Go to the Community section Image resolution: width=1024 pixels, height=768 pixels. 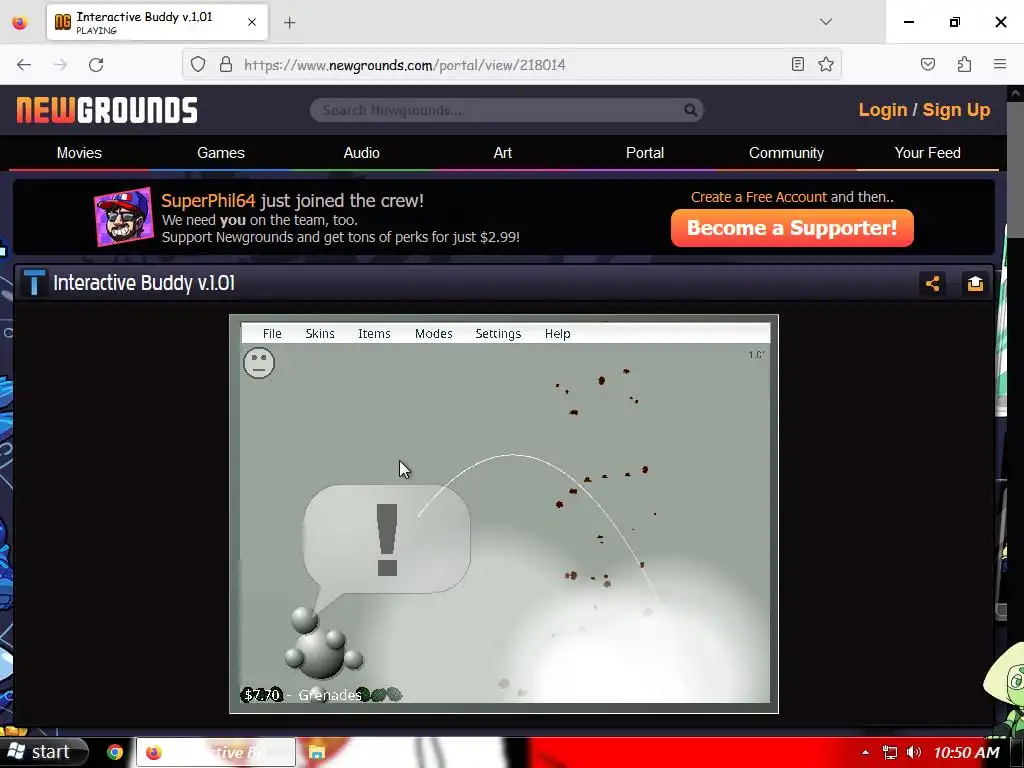pos(786,153)
